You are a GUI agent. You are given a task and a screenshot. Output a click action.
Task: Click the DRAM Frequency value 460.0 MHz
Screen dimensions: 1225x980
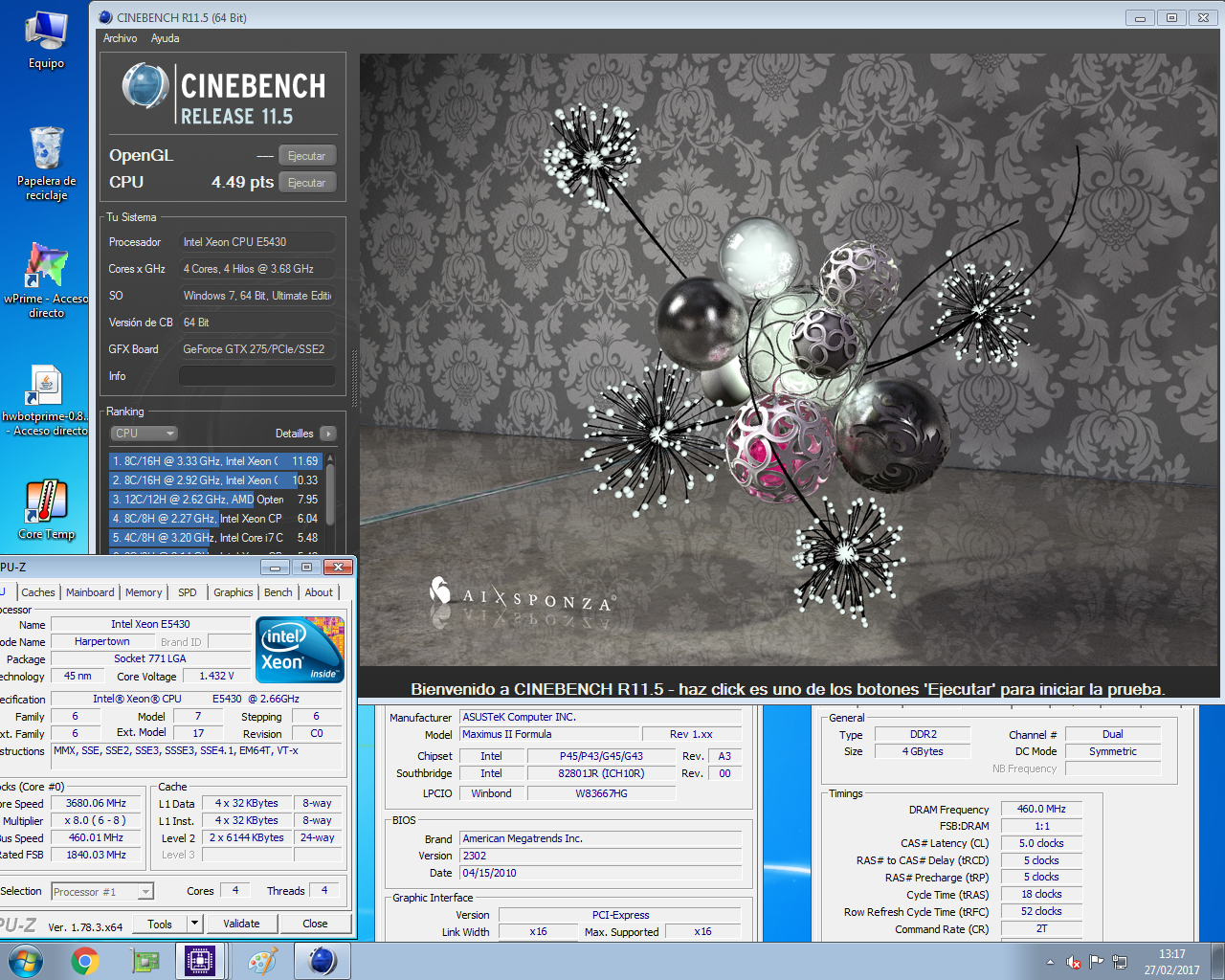click(1041, 810)
